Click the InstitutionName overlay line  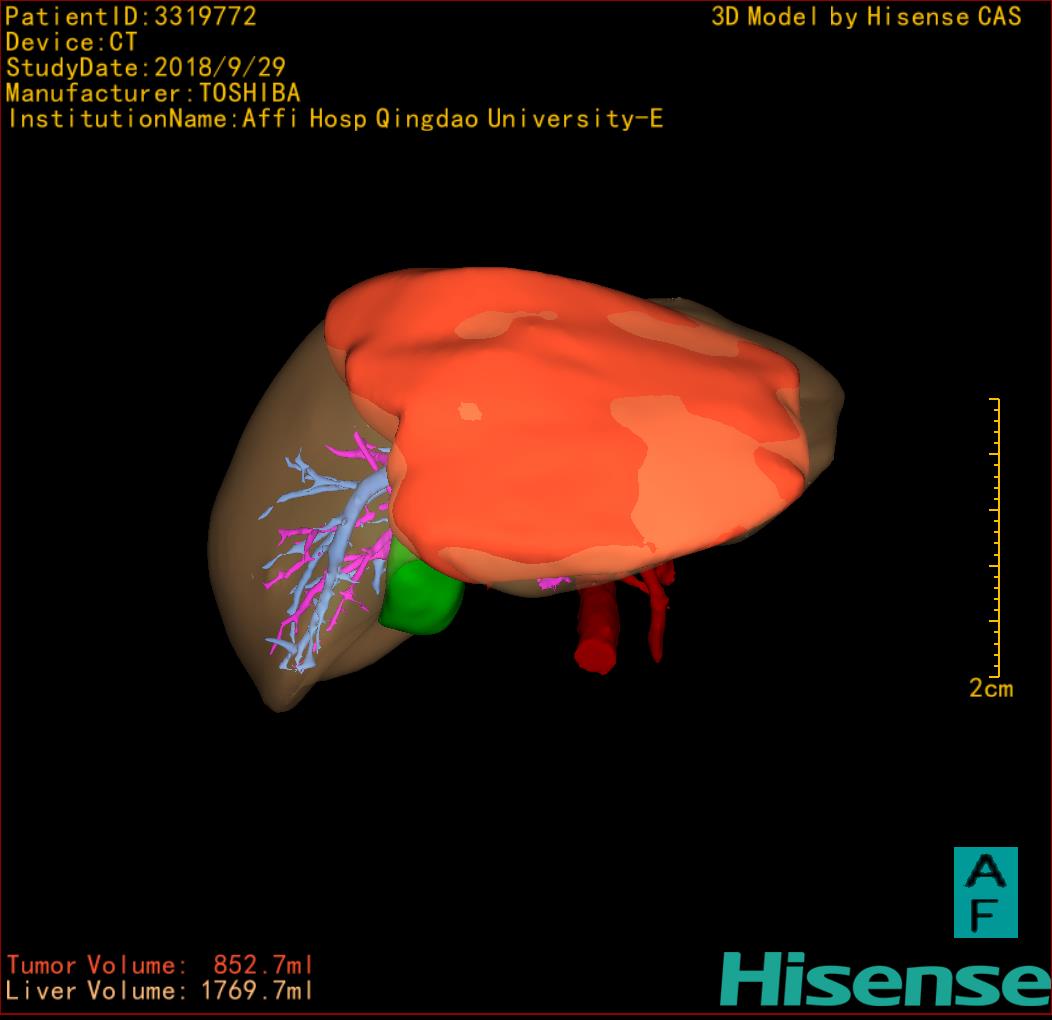(x=335, y=119)
